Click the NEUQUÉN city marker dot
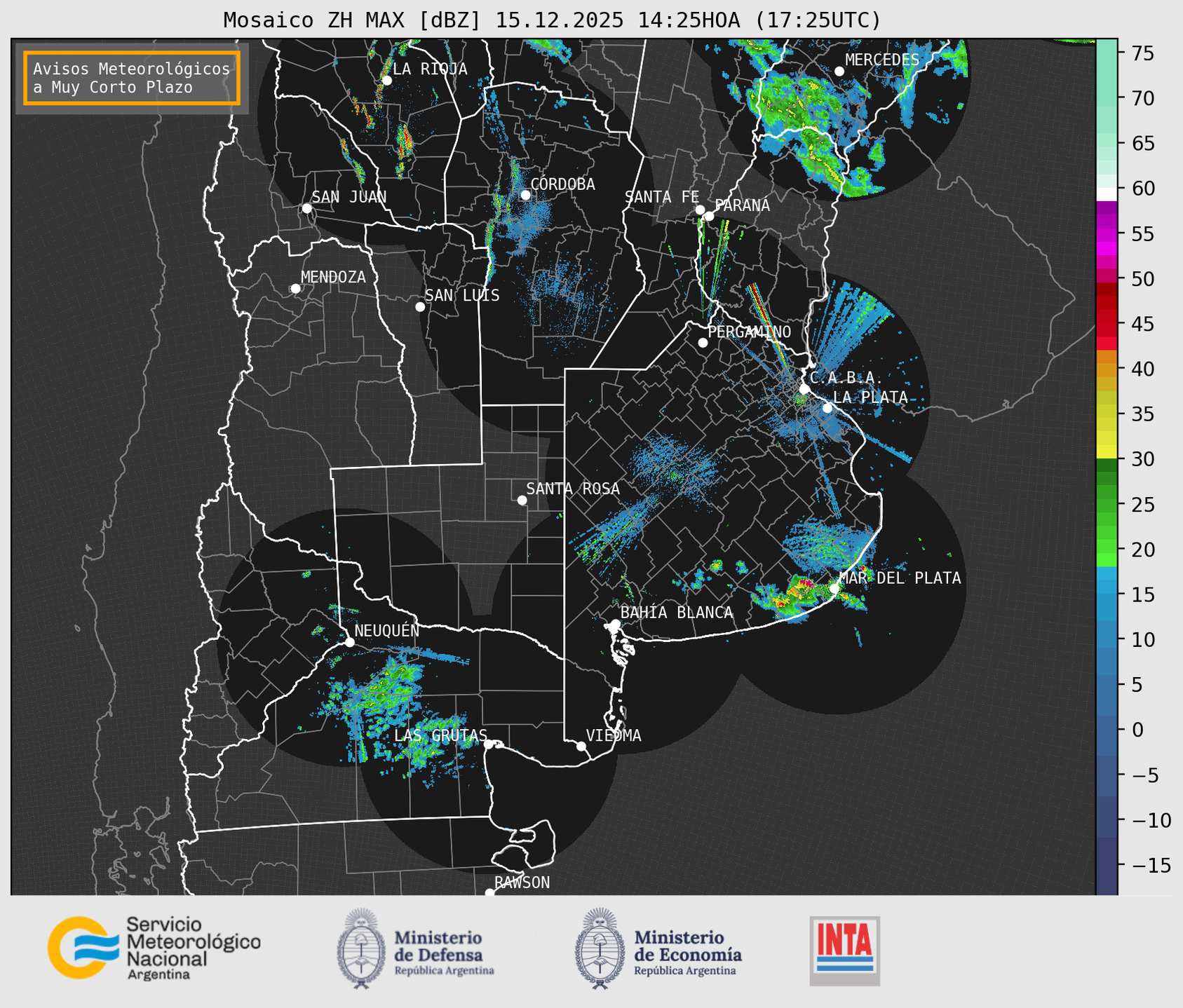Image resolution: width=1183 pixels, height=1008 pixels. coord(349,642)
